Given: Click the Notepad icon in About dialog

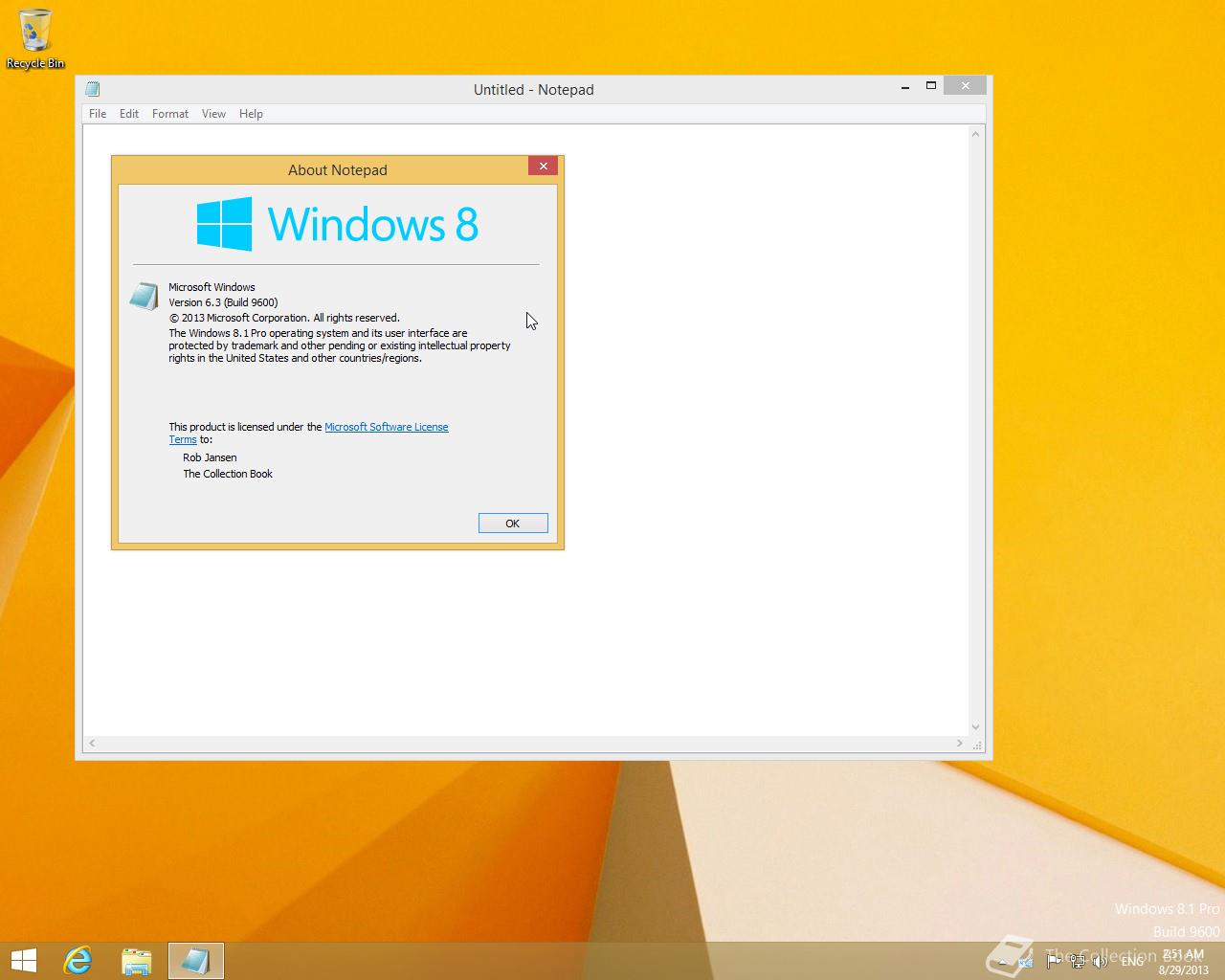Looking at the screenshot, I should 144,296.
